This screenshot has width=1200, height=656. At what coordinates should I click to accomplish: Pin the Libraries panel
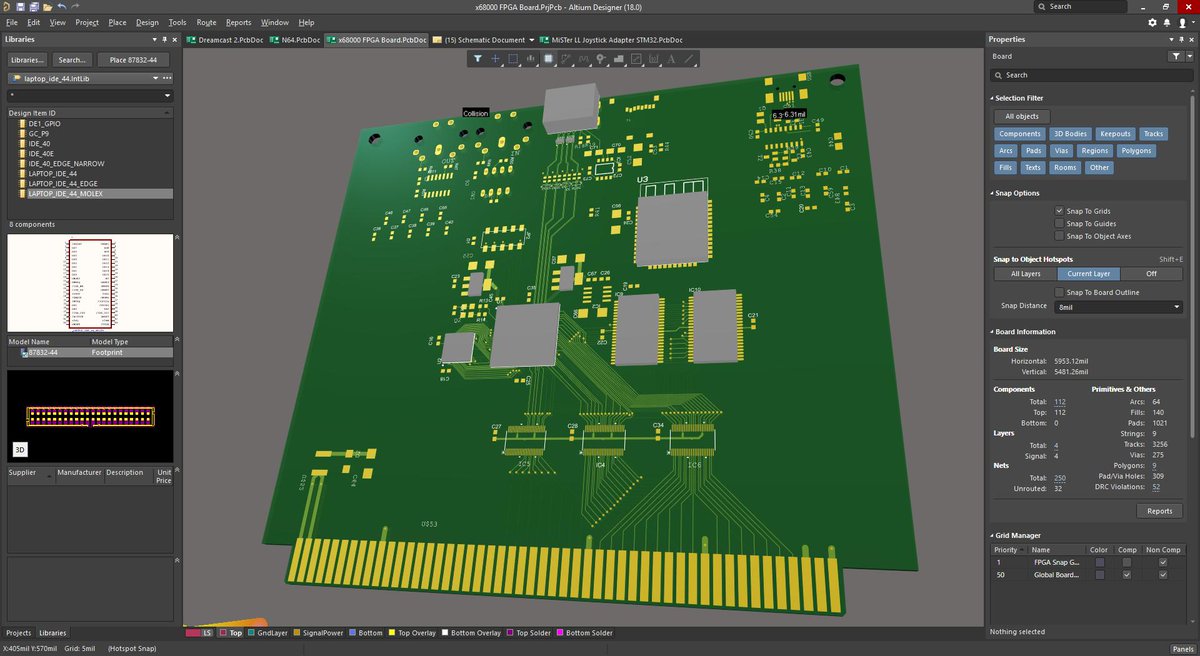pos(164,40)
